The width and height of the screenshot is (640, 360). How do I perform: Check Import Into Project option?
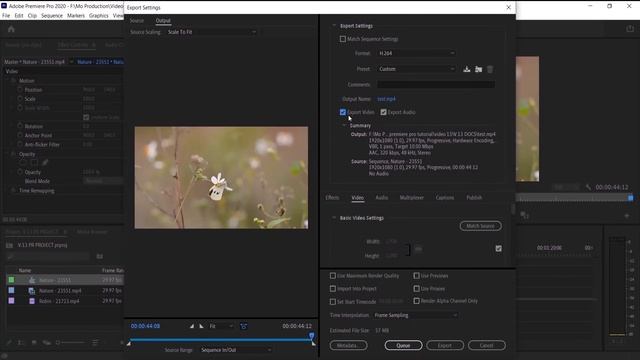(333, 289)
